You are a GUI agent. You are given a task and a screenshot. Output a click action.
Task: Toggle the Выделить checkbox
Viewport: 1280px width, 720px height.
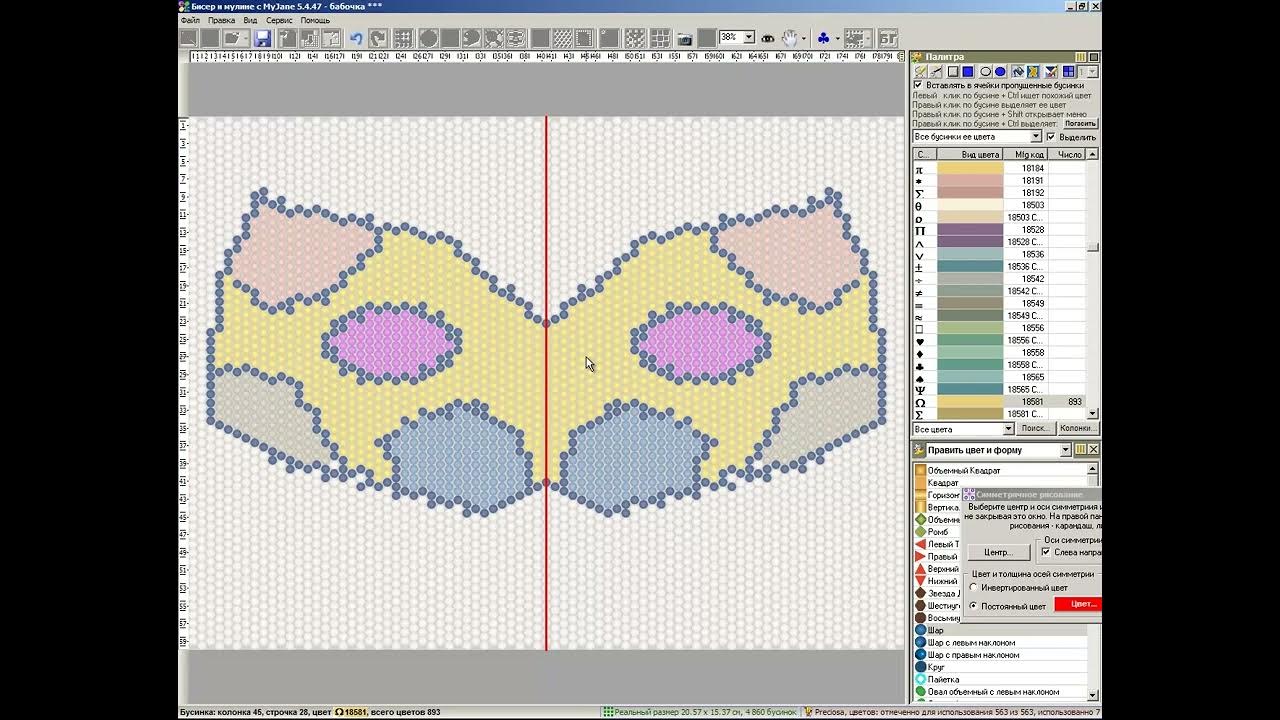pyautogui.click(x=1050, y=136)
